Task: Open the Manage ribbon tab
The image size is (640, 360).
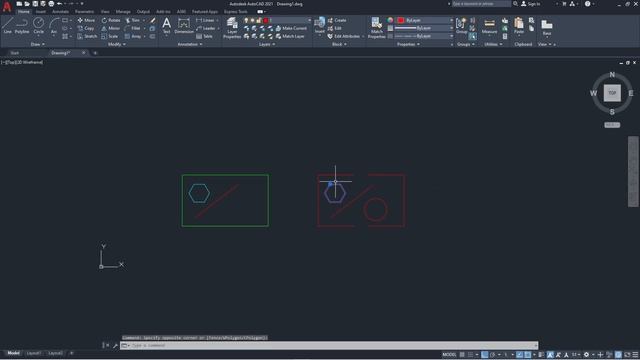Action: pyautogui.click(x=123, y=12)
